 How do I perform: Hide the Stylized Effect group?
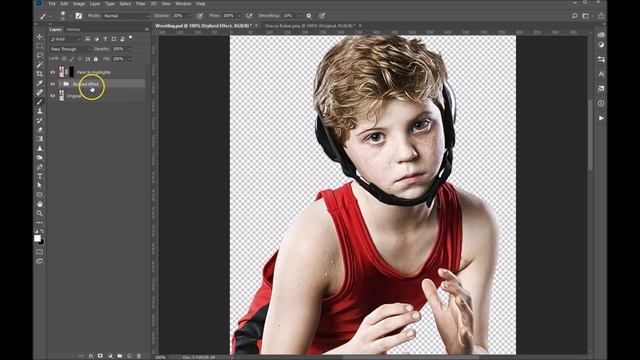[x=53, y=84]
